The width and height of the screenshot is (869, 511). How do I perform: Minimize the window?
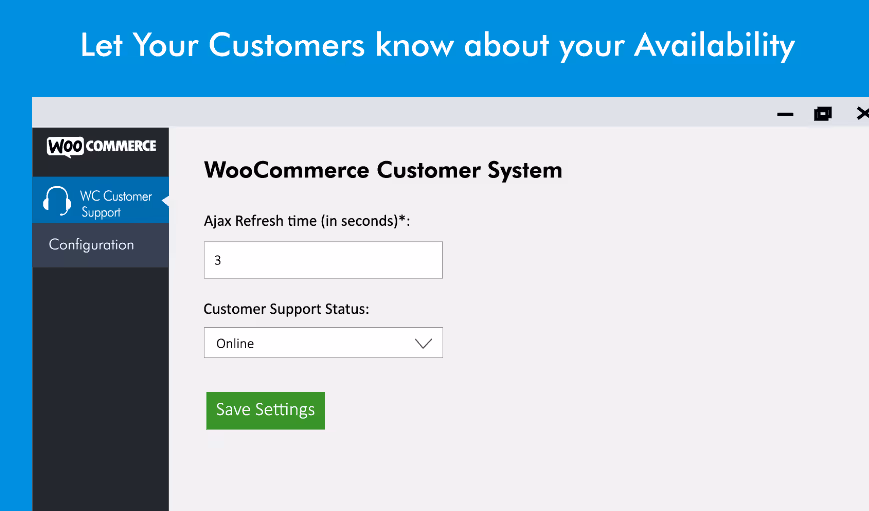[785, 114]
